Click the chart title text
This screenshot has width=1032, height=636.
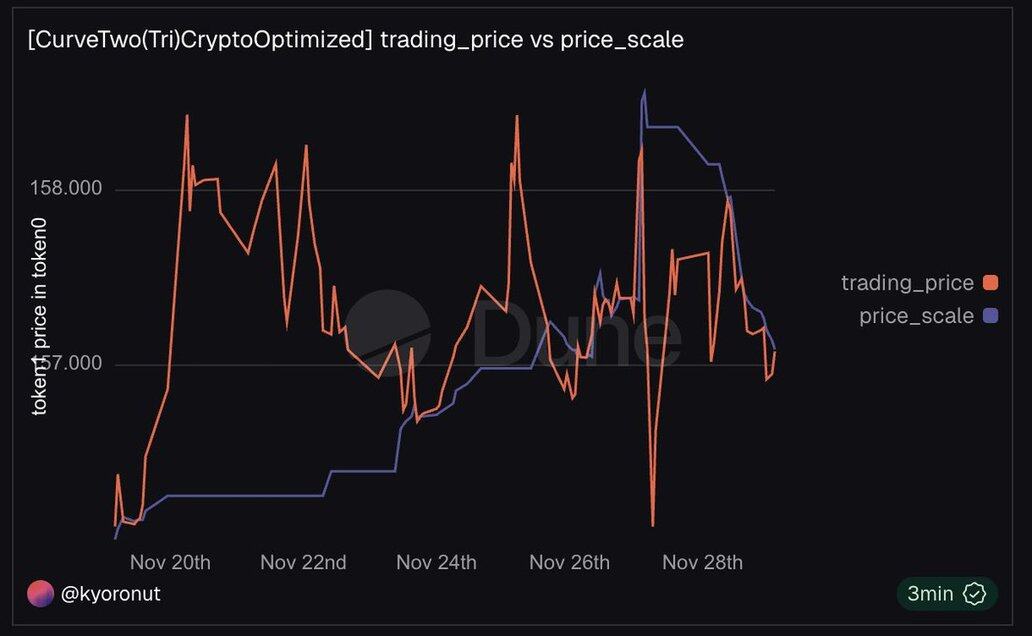tap(355, 40)
